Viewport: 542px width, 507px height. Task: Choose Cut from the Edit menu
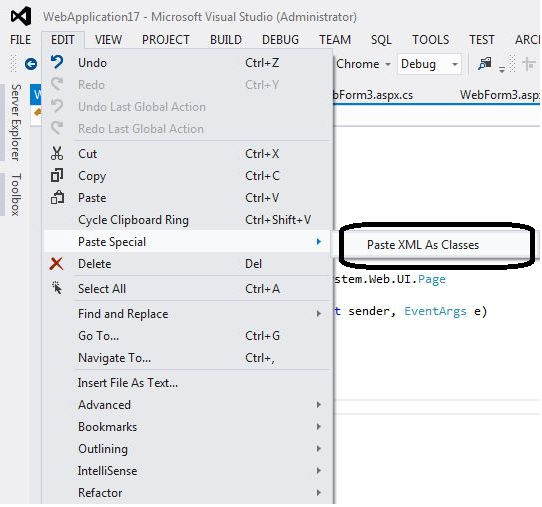(187, 154)
